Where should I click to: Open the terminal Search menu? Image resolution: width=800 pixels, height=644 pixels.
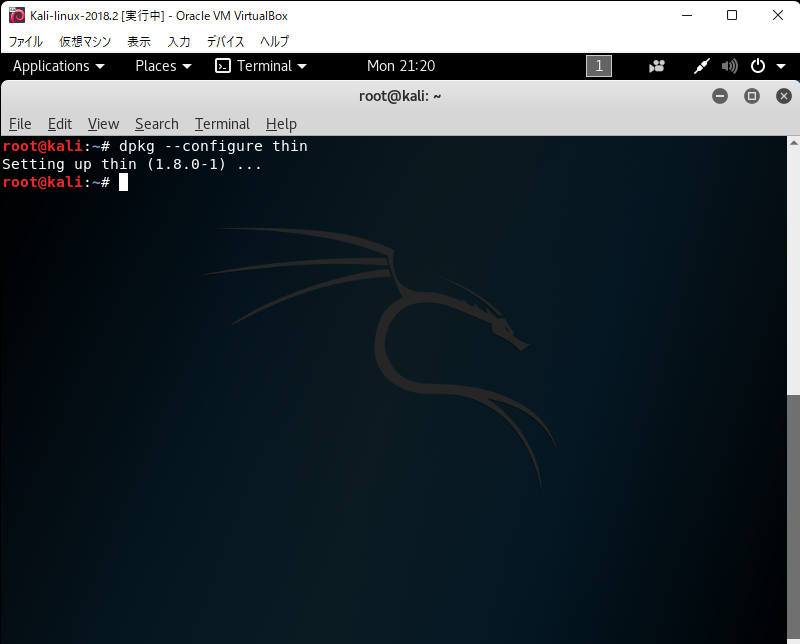click(157, 124)
